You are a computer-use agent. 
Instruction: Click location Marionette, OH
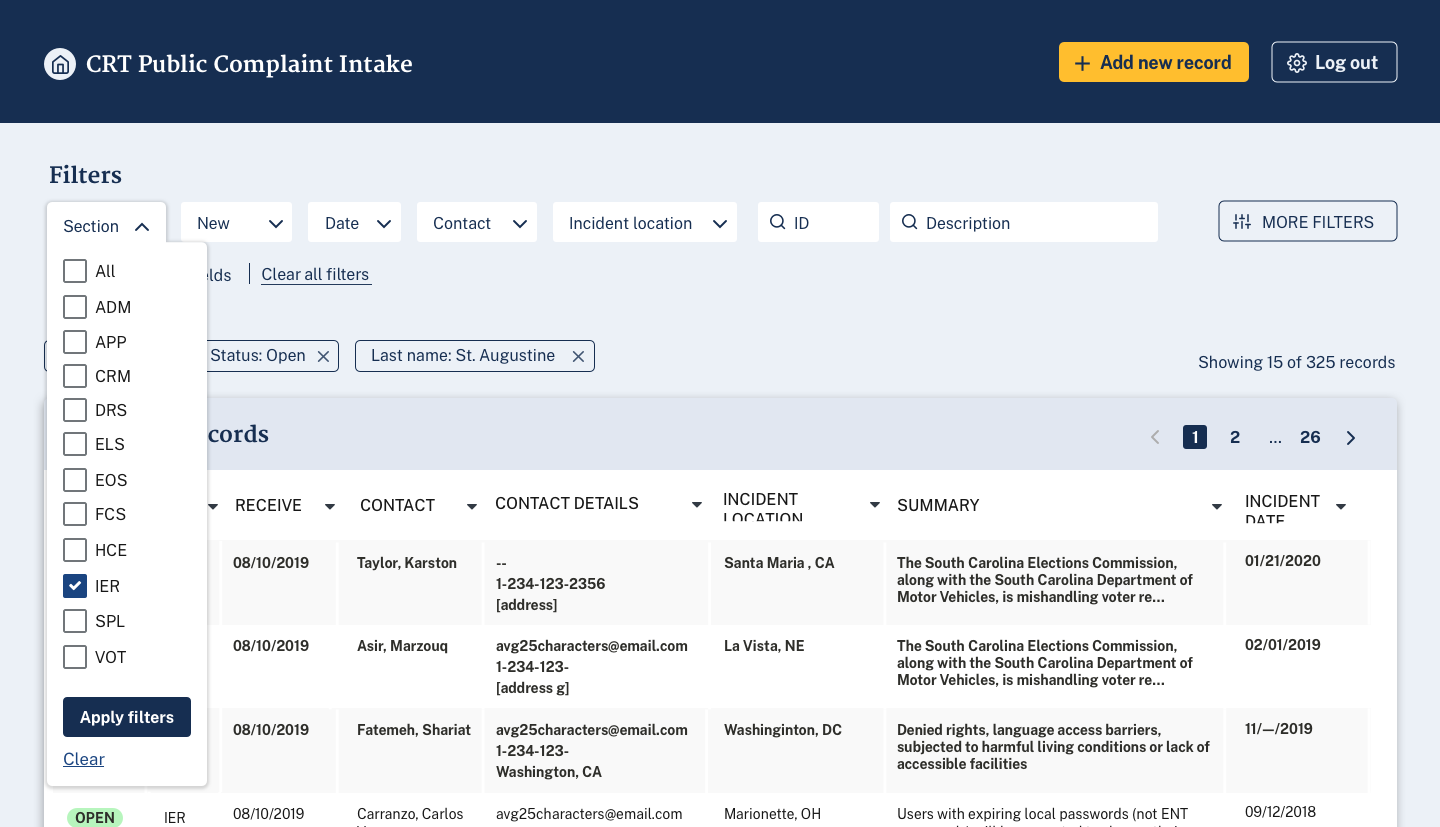coord(772,814)
